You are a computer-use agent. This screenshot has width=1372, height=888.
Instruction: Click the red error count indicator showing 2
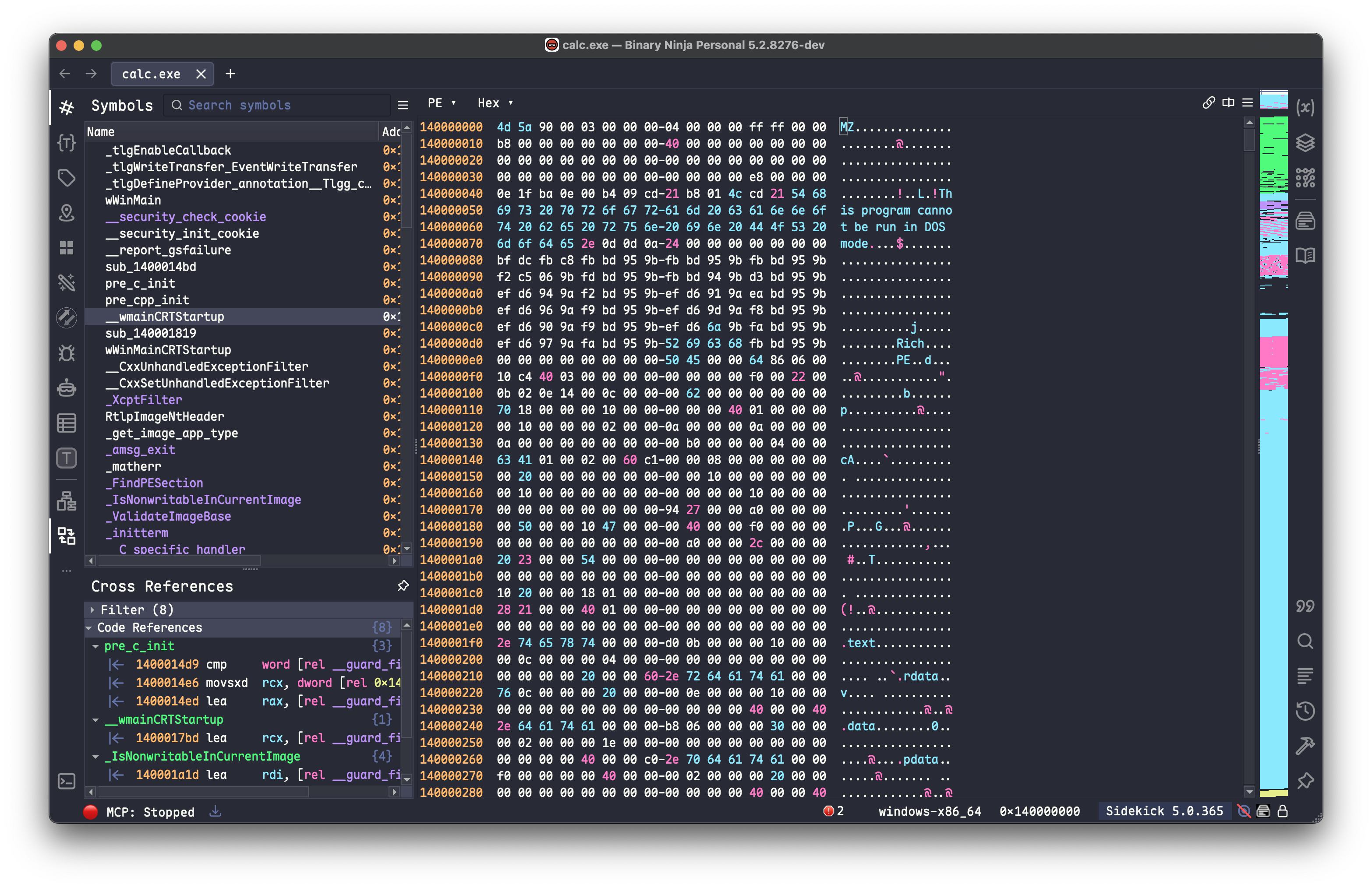(834, 811)
